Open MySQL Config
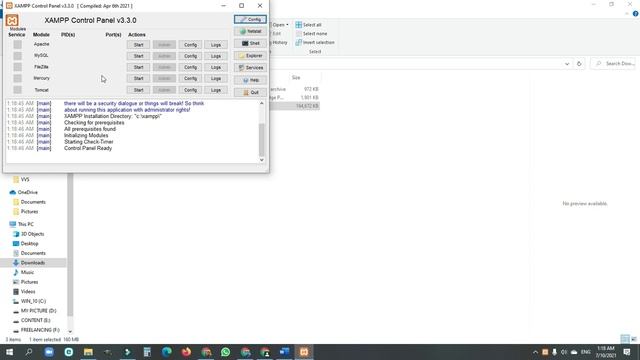Image resolution: width=640 pixels, height=360 pixels. tap(190, 56)
